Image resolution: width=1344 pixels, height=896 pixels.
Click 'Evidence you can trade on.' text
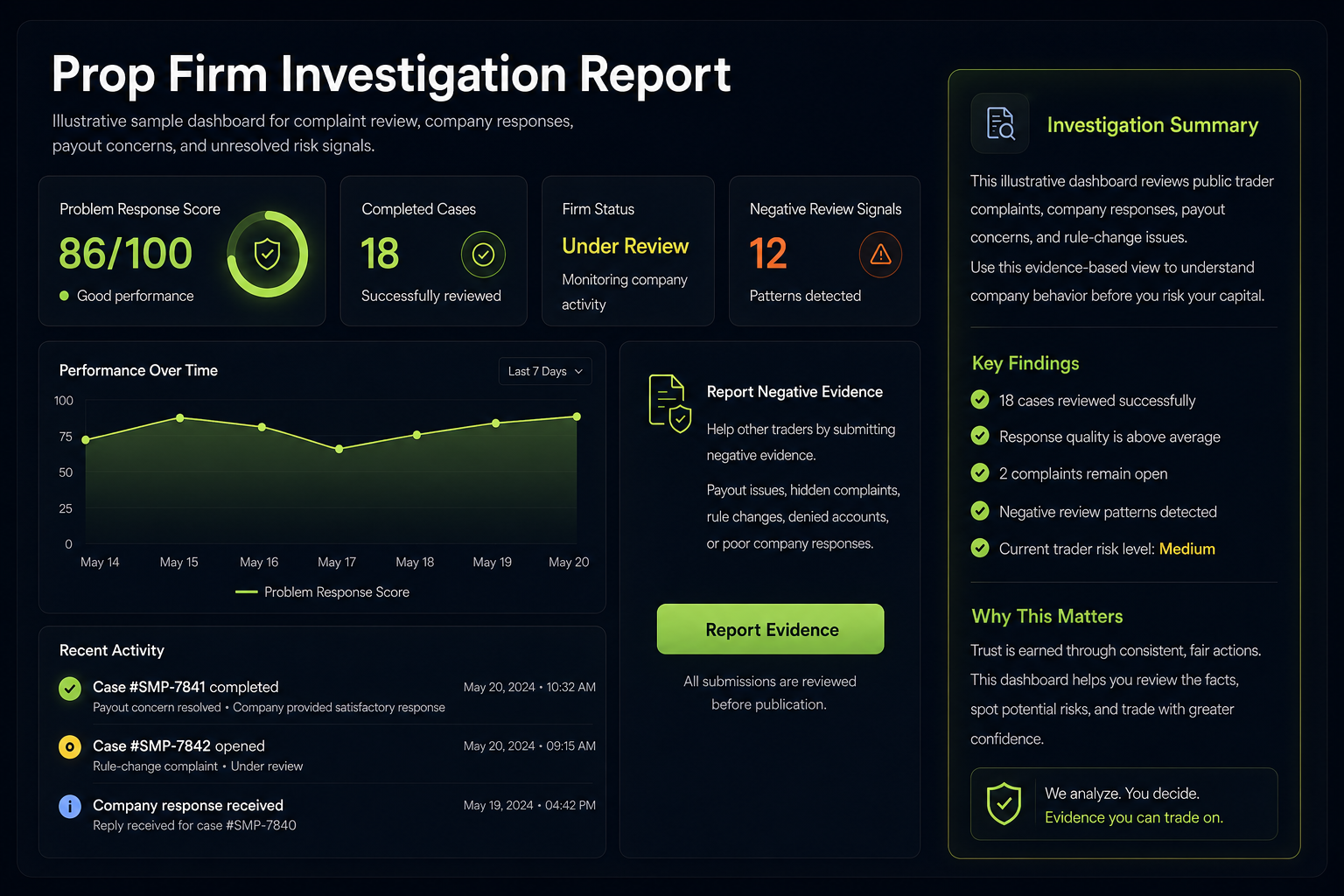pos(1134,817)
